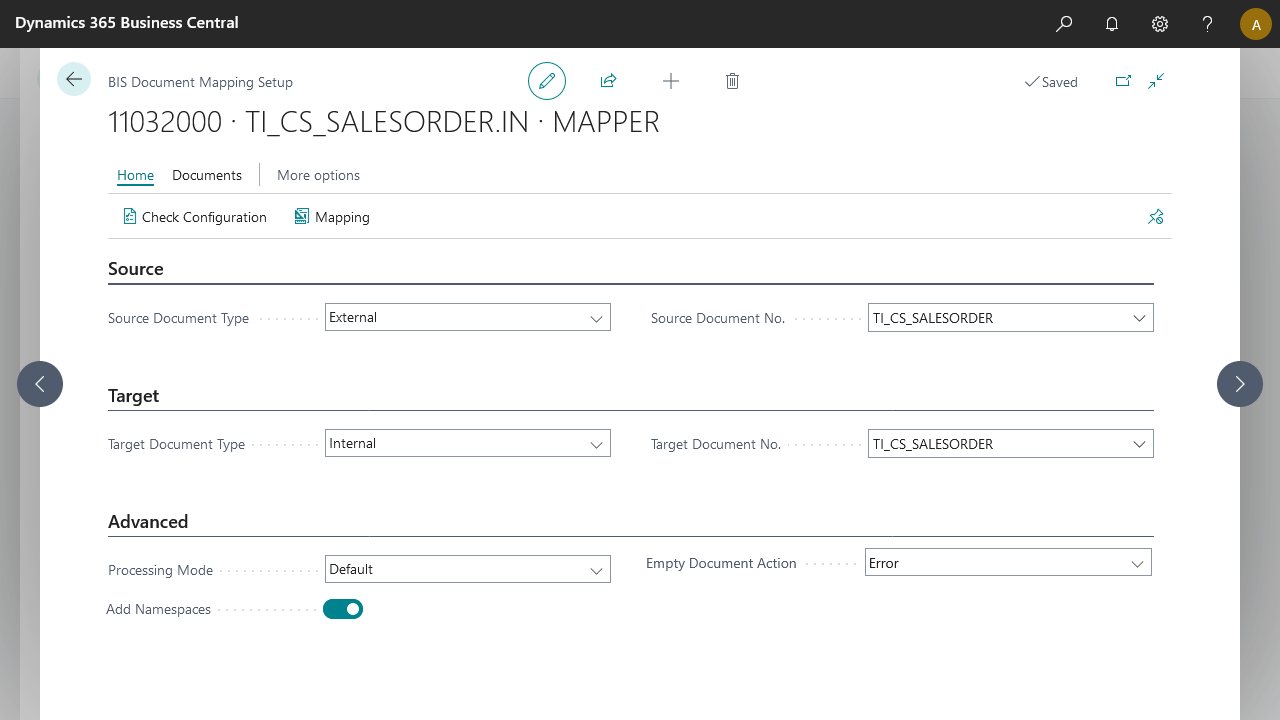Click the pencil edit icon

(547, 81)
